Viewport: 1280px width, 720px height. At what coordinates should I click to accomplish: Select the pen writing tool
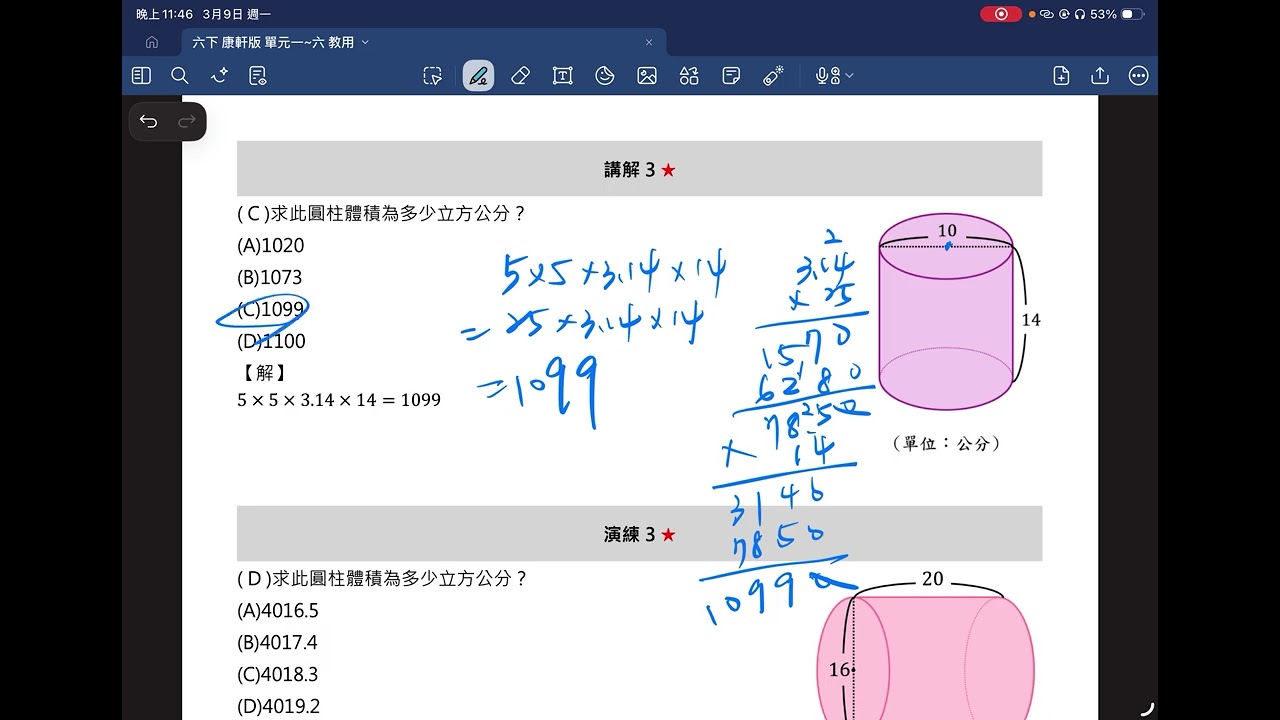point(478,76)
